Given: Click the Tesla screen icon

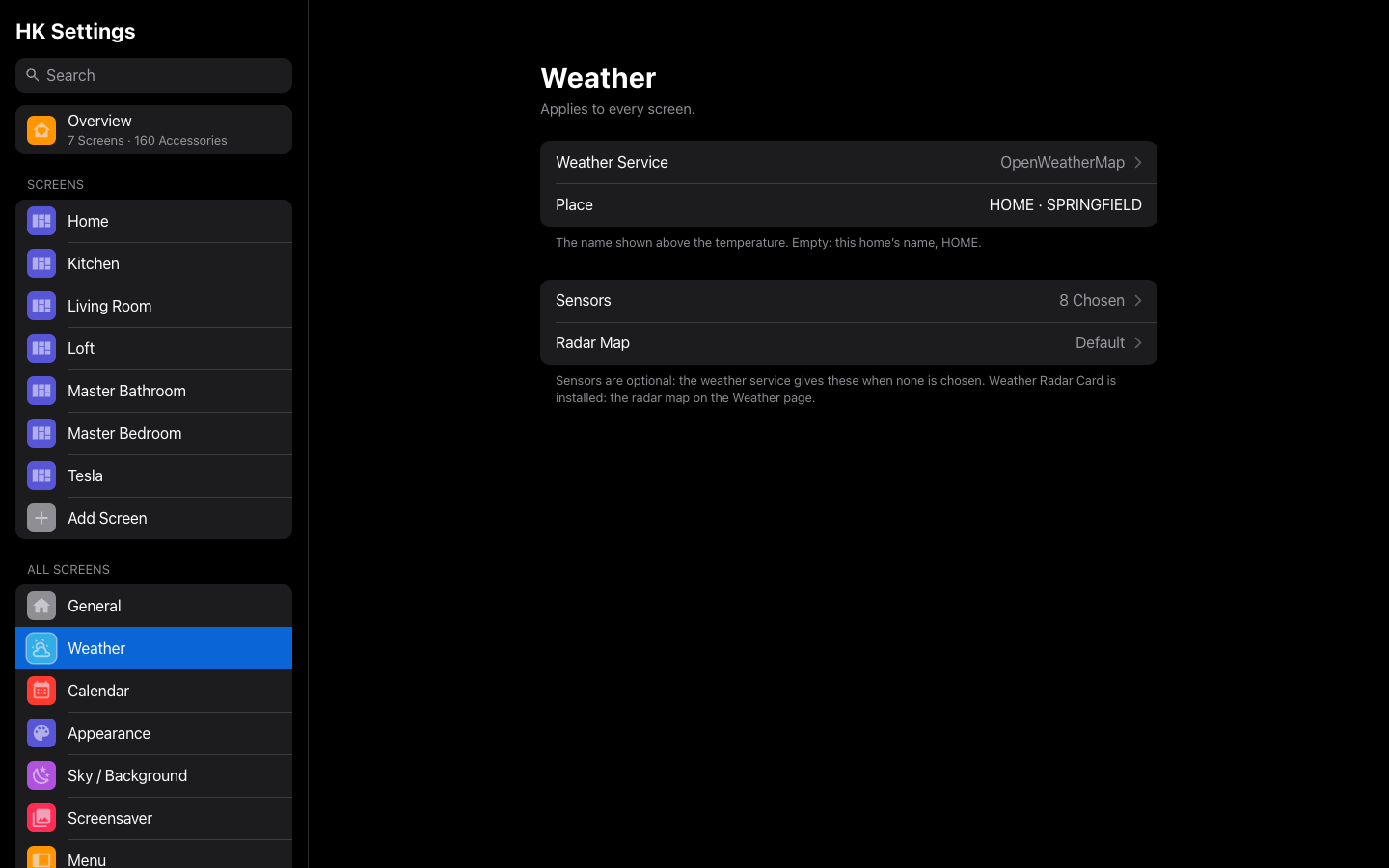Looking at the screenshot, I should point(41,475).
